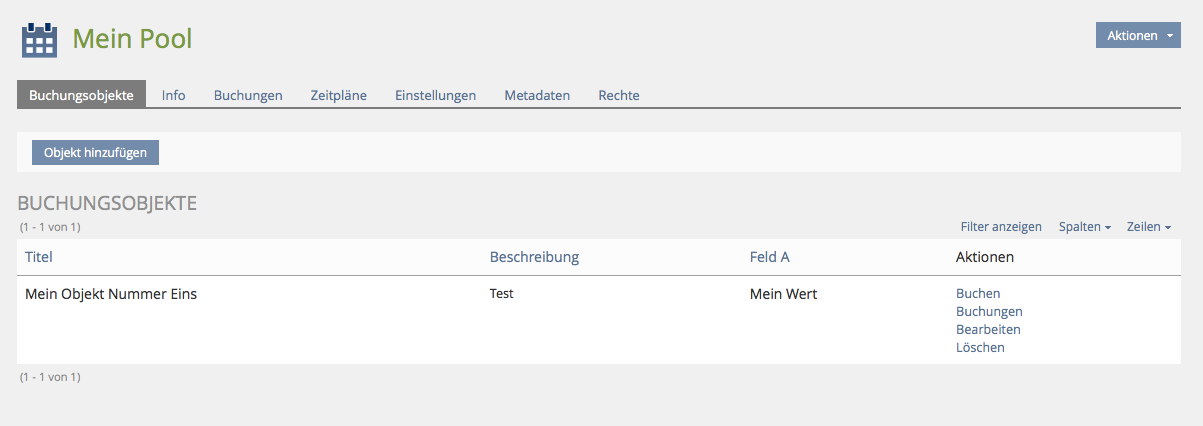This screenshot has height=426, width=1203.
Task: Expand the Spalten column selector
Action: click(1085, 227)
